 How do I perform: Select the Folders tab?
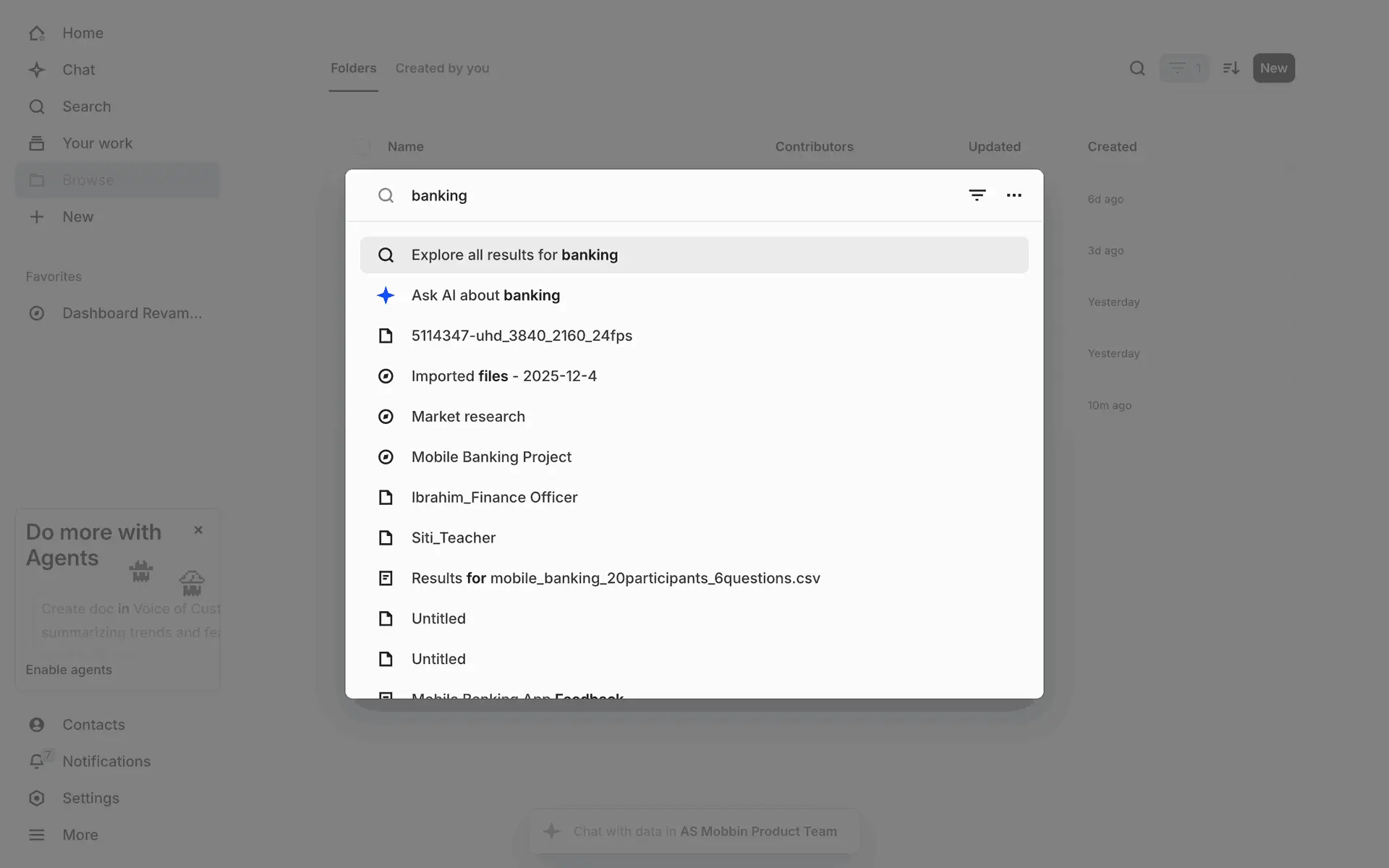pos(353,68)
